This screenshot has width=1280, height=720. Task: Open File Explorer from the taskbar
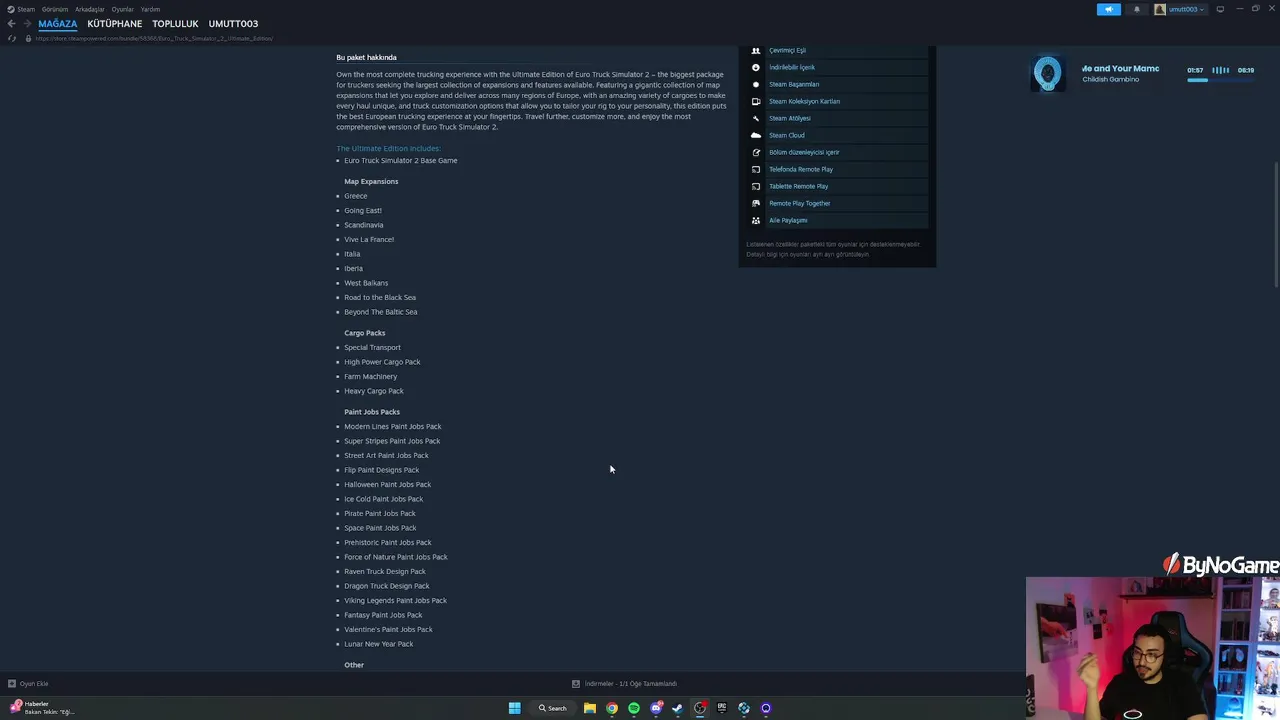[590, 708]
